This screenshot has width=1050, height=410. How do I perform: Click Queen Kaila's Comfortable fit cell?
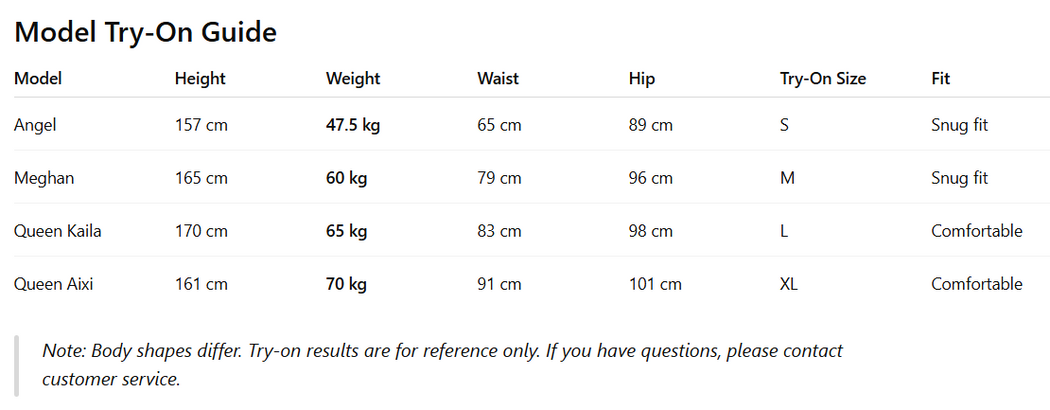click(976, 231)
